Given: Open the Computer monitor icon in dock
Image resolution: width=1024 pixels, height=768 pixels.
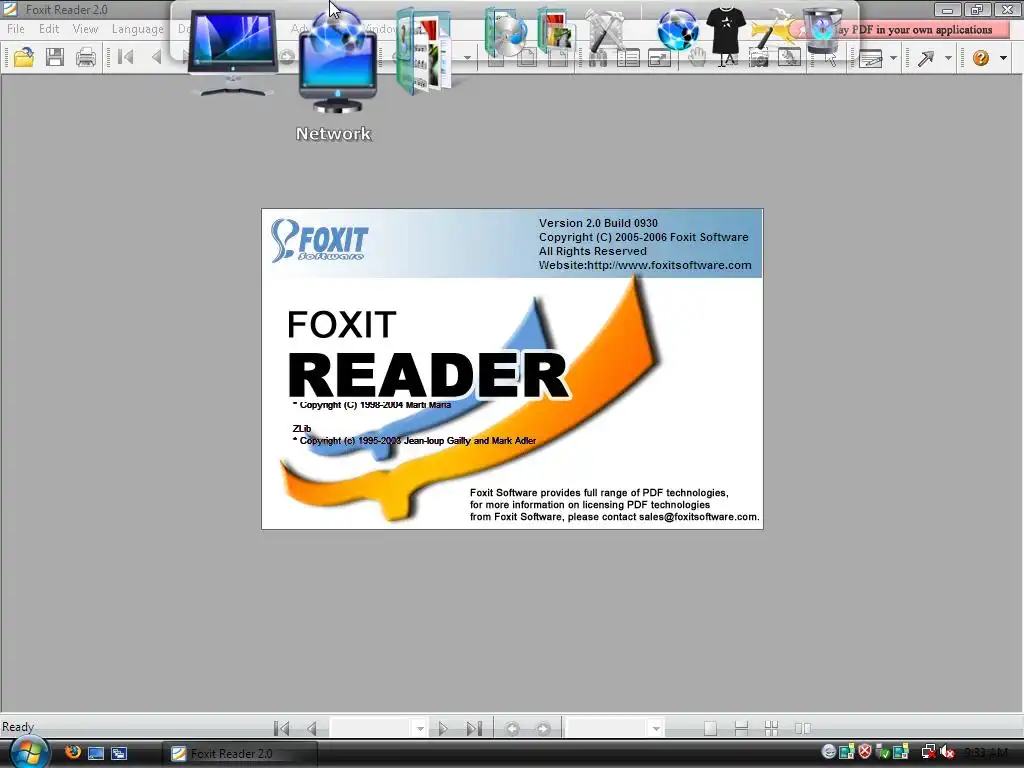Looking at the screenshot, I should pyautogui.click(x=233, y=54).
